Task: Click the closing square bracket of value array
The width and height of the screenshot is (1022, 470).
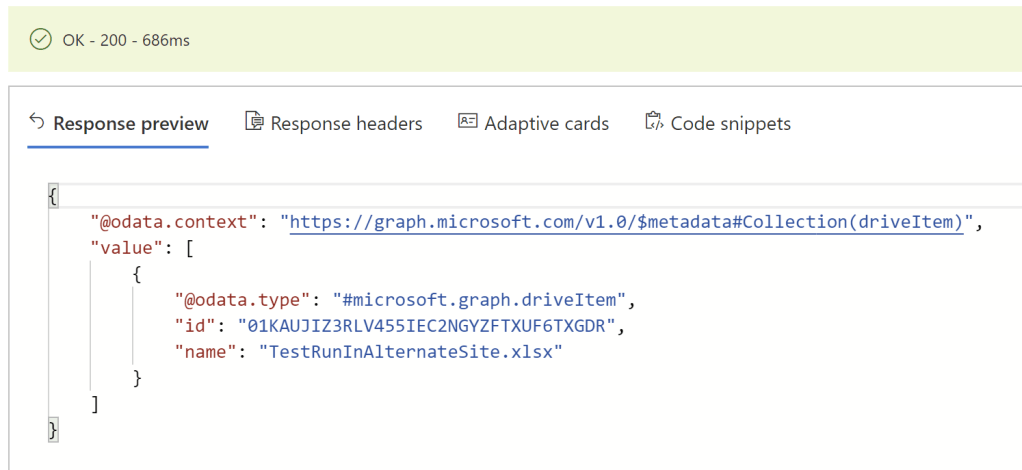Action: point(95,403)
